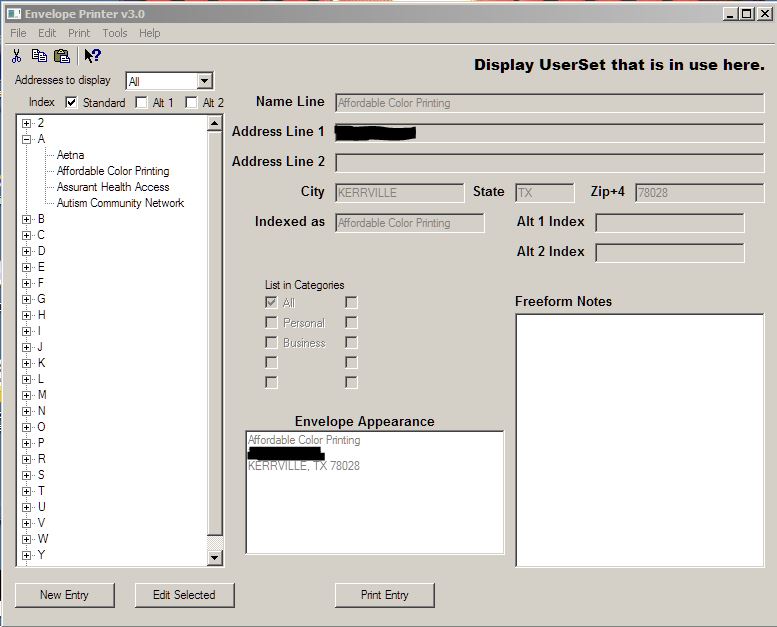Screen dimensions: 777x627
Task: Expand the S group in address tree
Action: point(27,475)
